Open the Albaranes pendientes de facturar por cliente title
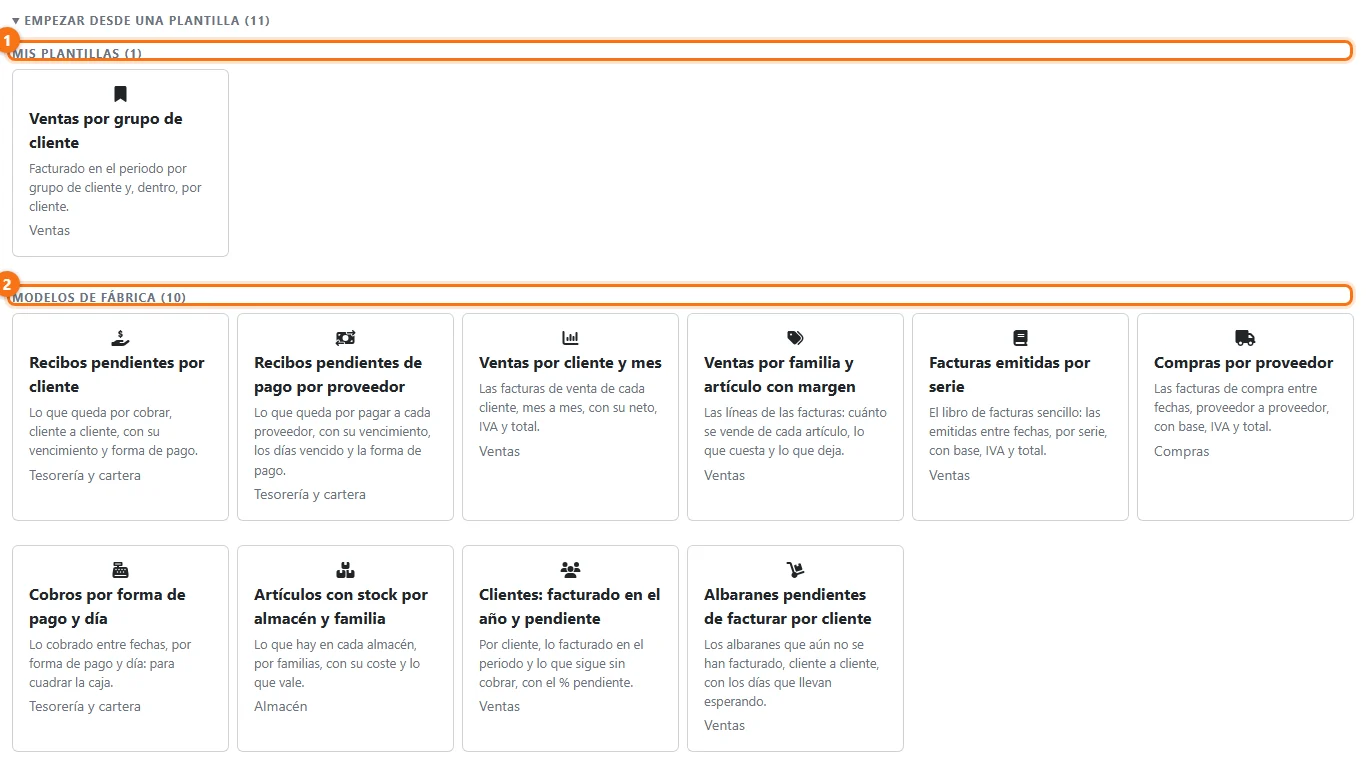The width and height of the screenshot is (1366, 781). click(788, 606)
